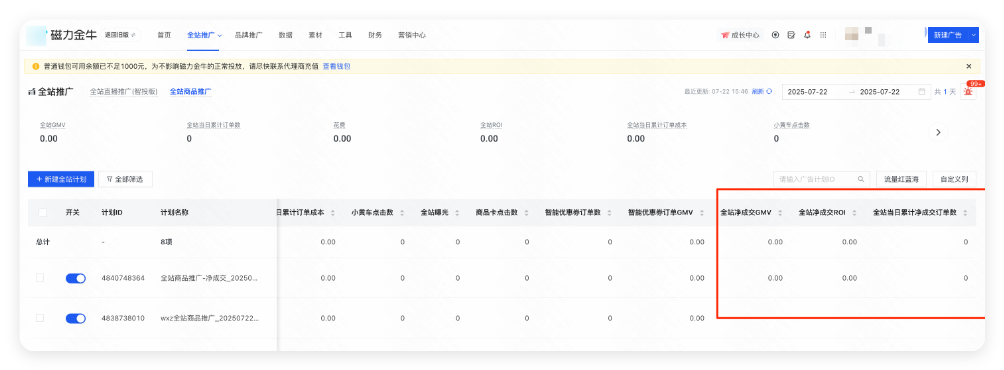
Task: Open the 成长中心 growth center
Action: 740,35
